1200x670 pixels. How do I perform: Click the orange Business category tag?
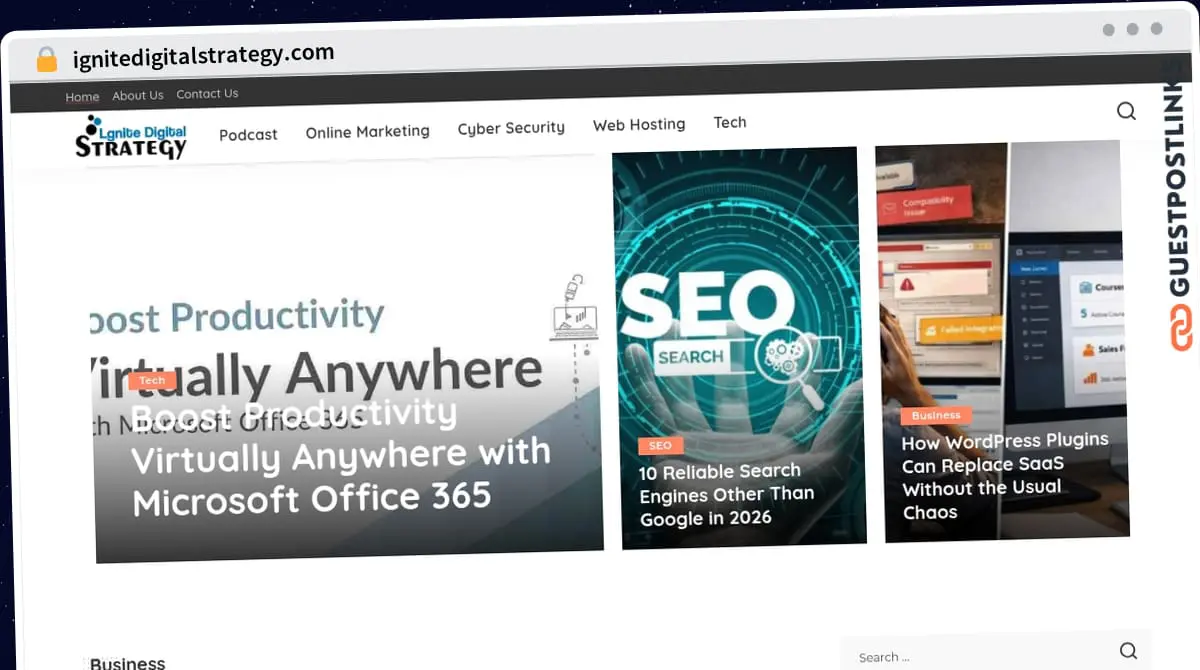[x=936, y=415]
